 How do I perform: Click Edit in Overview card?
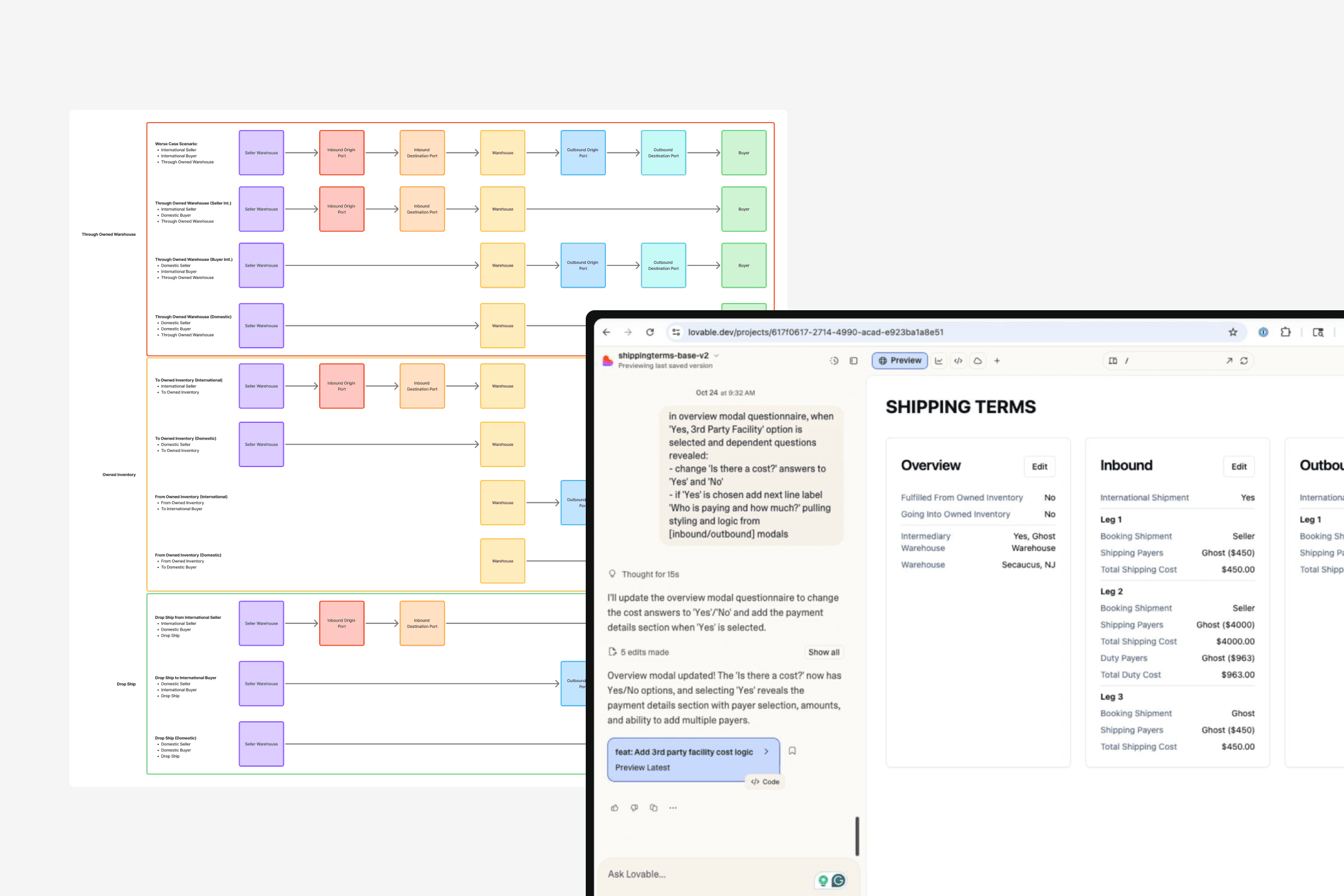(1039, 466)
